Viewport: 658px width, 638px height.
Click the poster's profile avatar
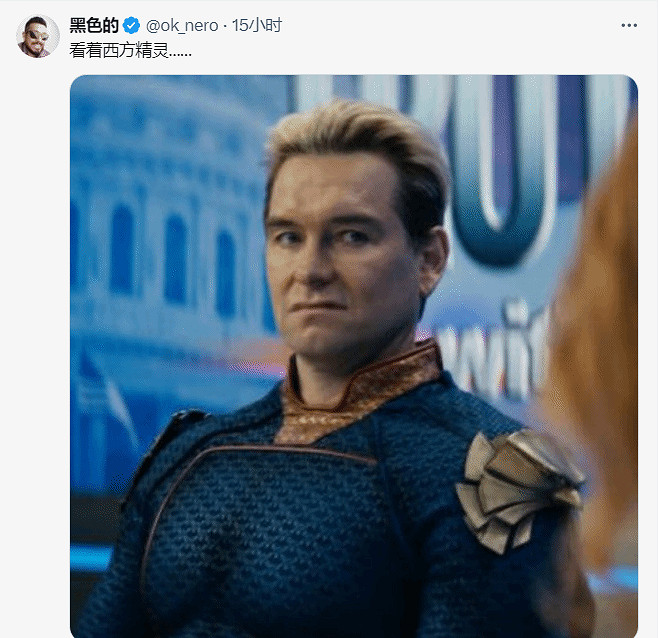[38, 36]
